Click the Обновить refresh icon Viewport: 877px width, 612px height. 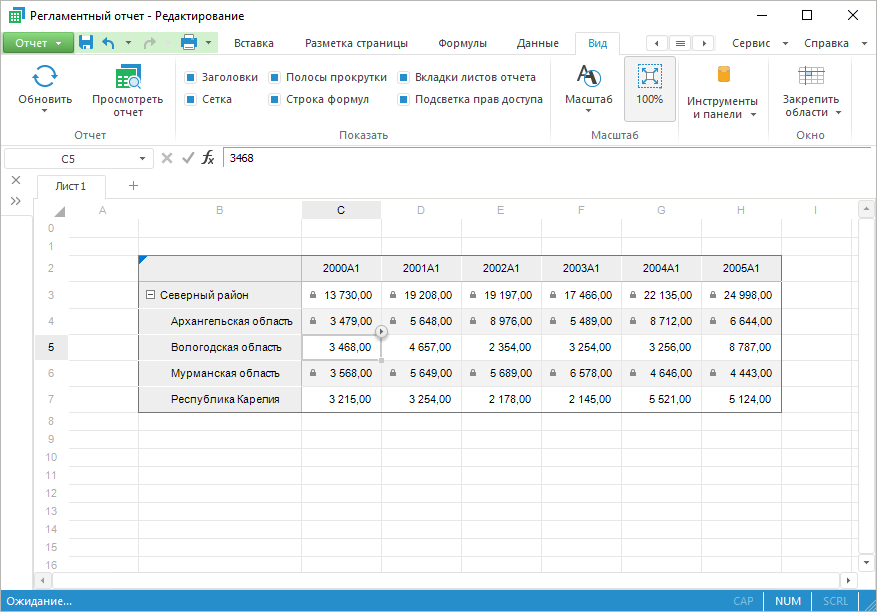pos(45,77)
